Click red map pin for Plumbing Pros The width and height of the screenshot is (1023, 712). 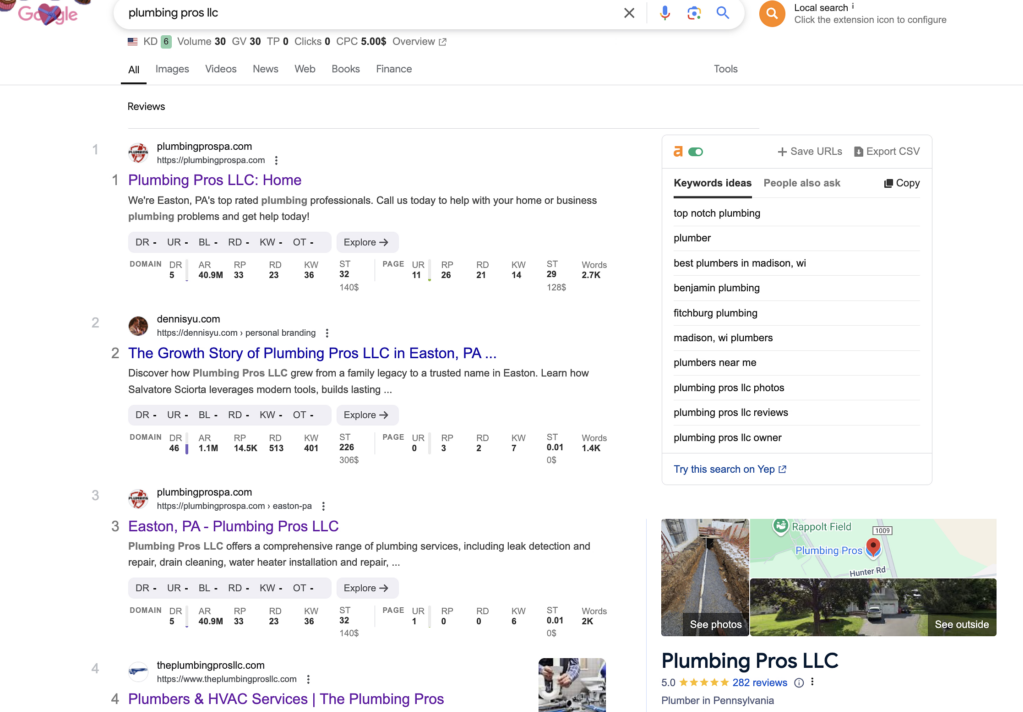point(873,547)
